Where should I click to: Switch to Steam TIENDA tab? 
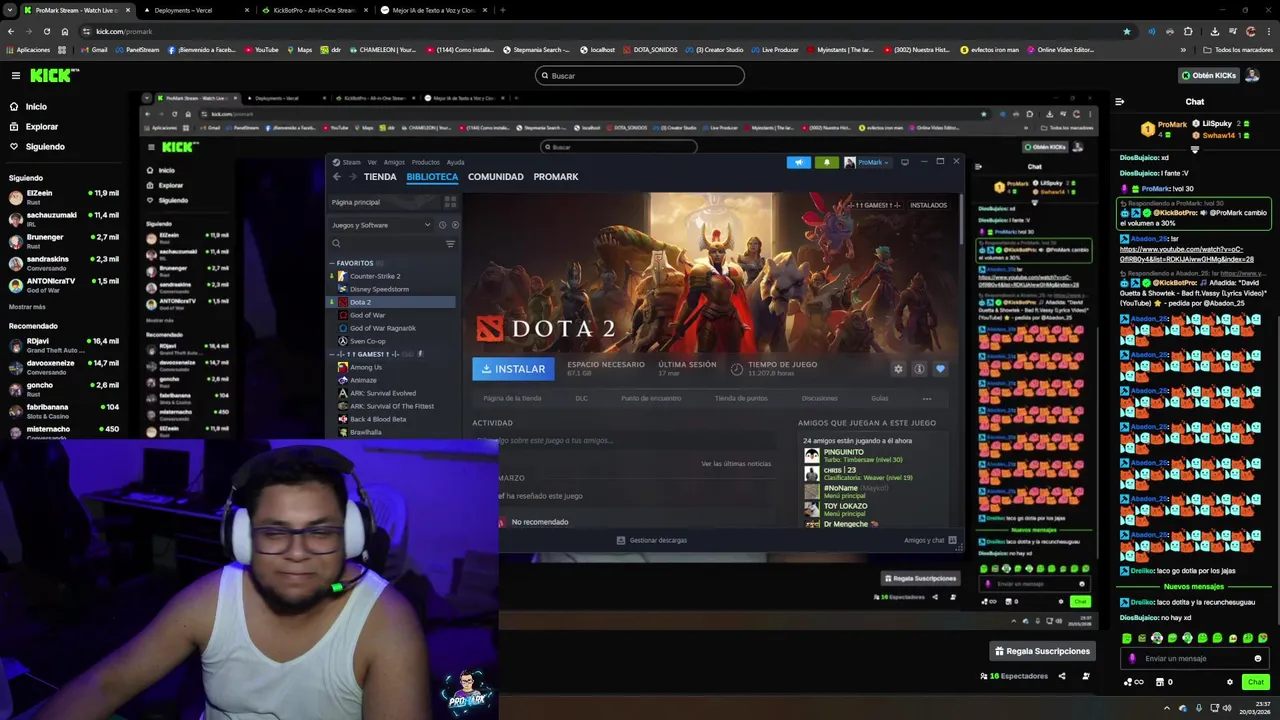(380, 177)
